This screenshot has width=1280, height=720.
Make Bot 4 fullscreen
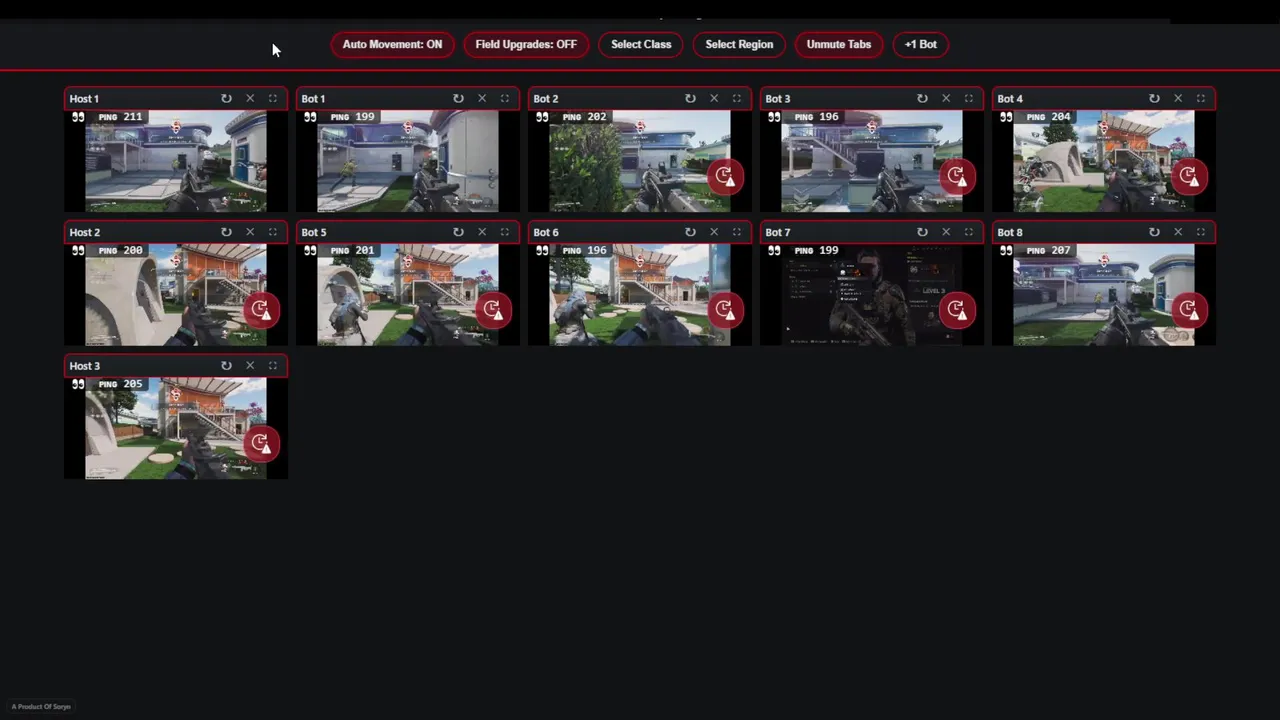point(1201,98)
